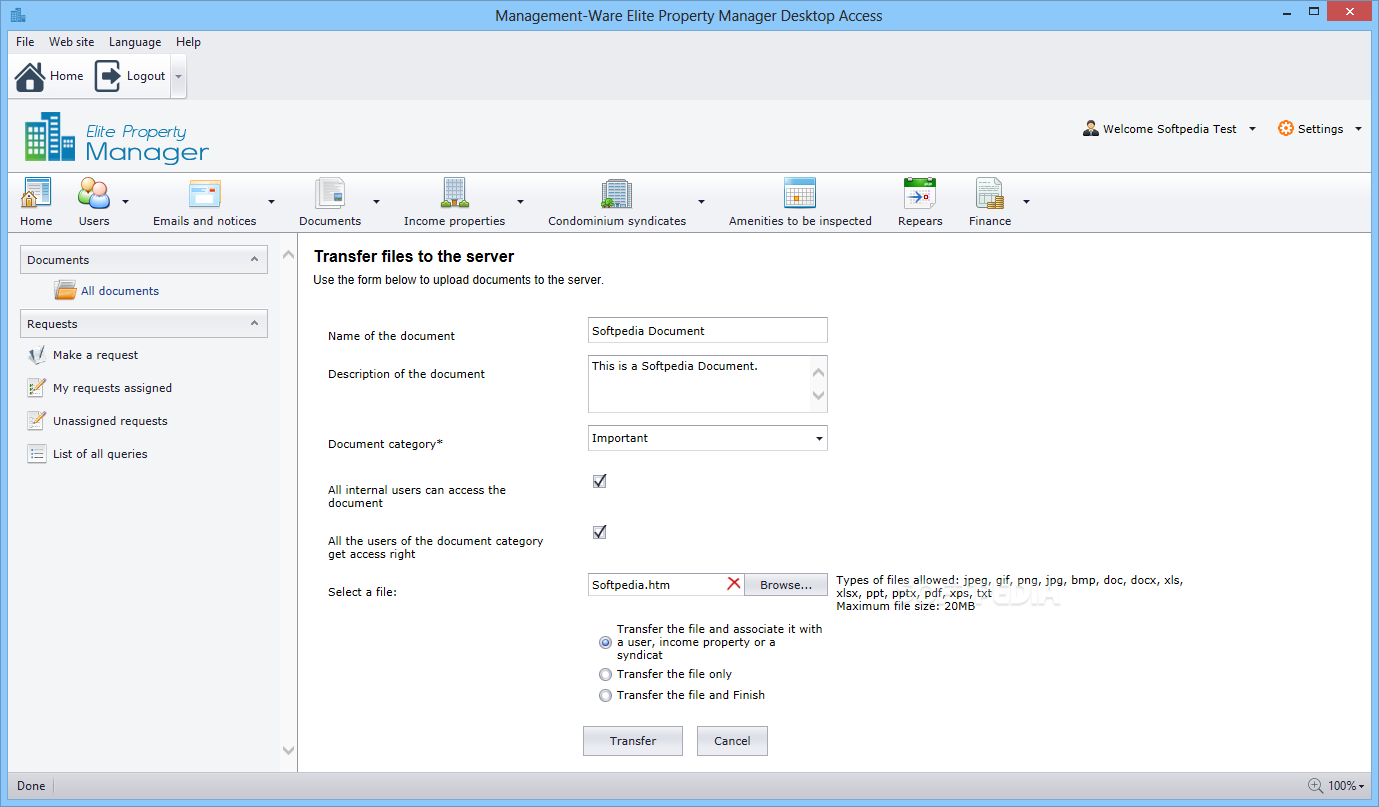1379x807 pixels.
Task: Click List of all queries icon
Action: [37, 454]
